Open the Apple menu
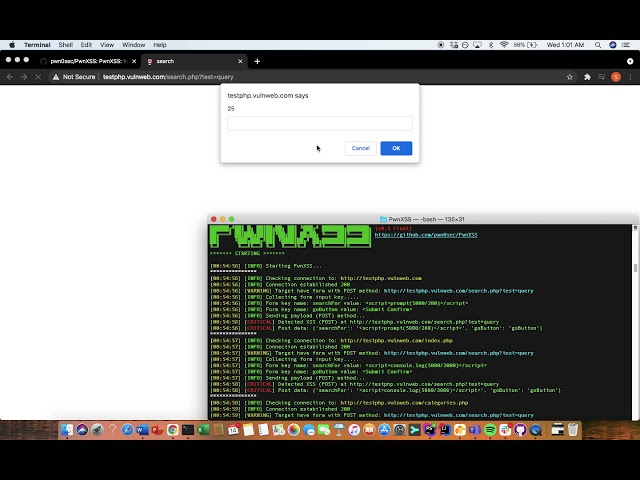640x480 pixels. [x=12, y=45]
